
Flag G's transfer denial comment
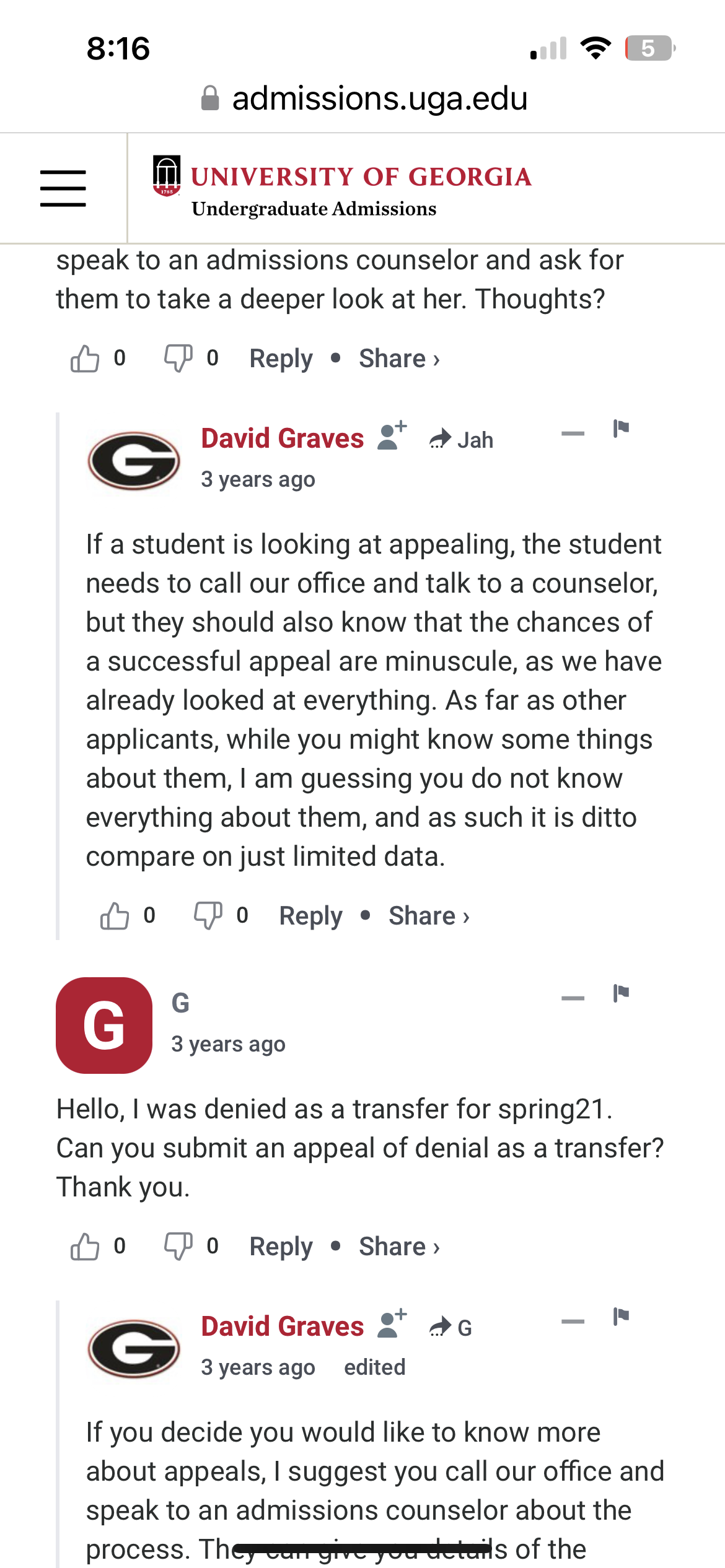(621, 993)
